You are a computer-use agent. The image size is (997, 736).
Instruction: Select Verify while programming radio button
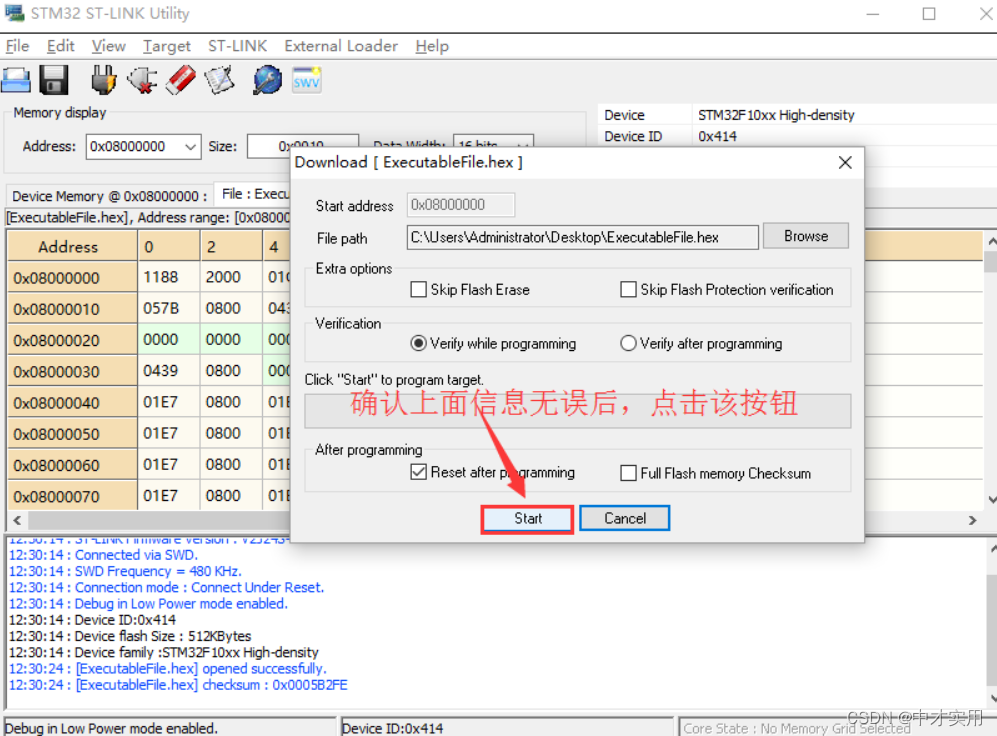(x=418, y=343)
